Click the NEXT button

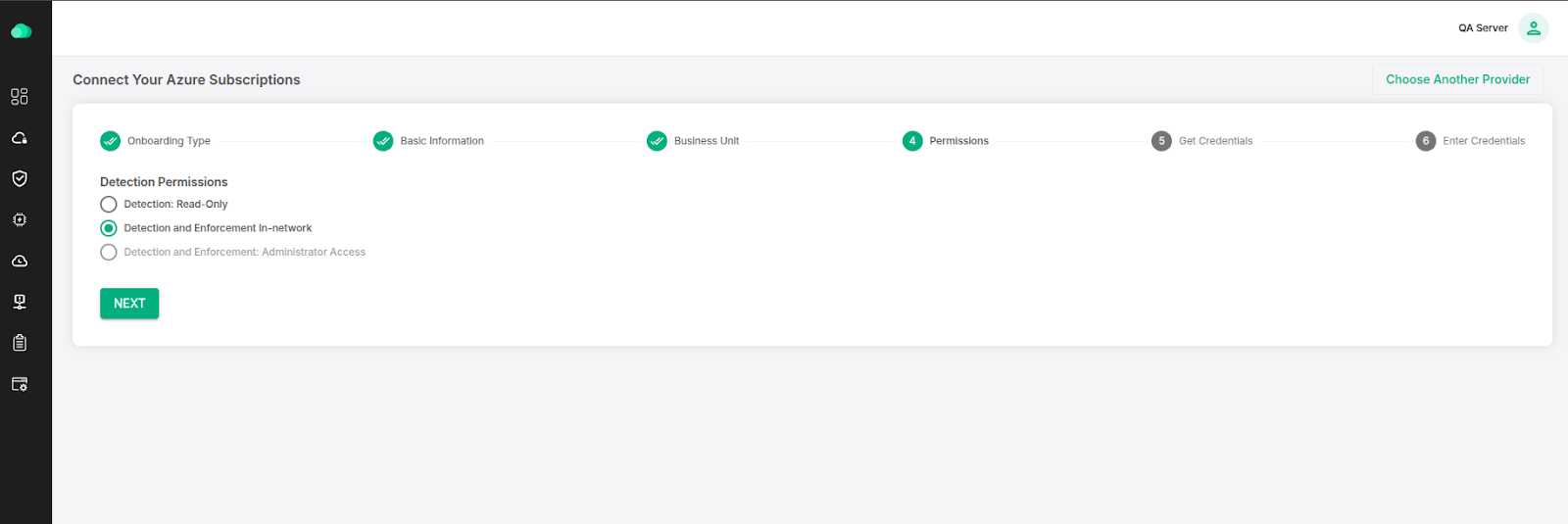pos(129,304)
